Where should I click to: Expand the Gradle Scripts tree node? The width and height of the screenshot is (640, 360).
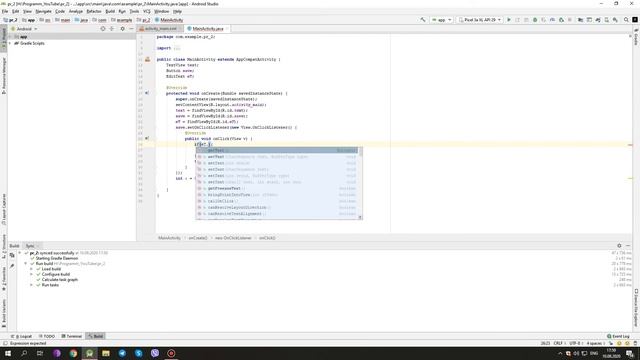click(x=10, y=43)
